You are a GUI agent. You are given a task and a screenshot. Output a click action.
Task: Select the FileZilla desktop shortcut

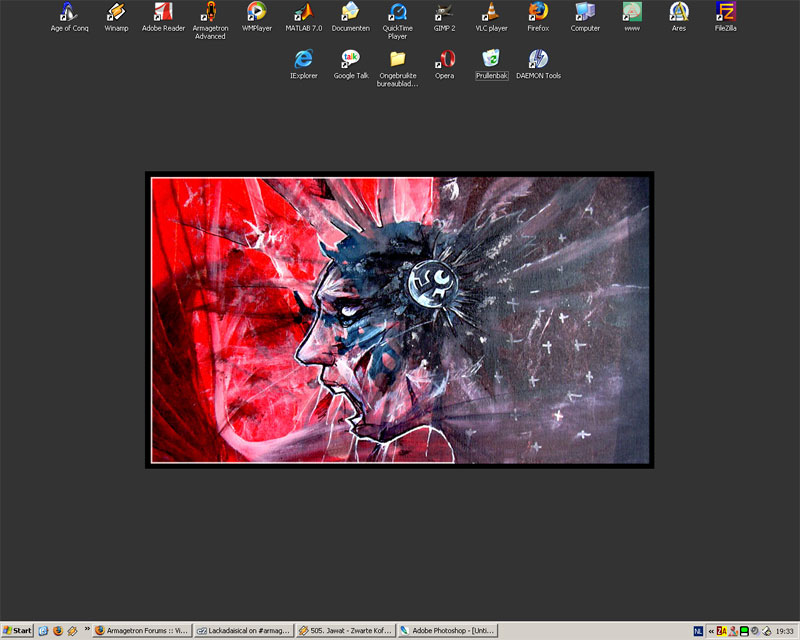(726, 13)
